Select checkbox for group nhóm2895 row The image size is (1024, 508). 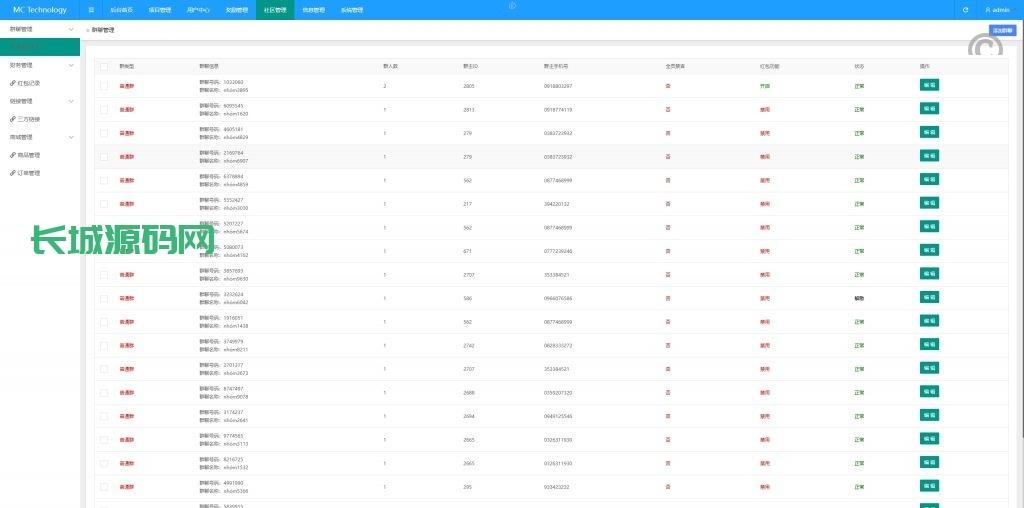[104, 86]
